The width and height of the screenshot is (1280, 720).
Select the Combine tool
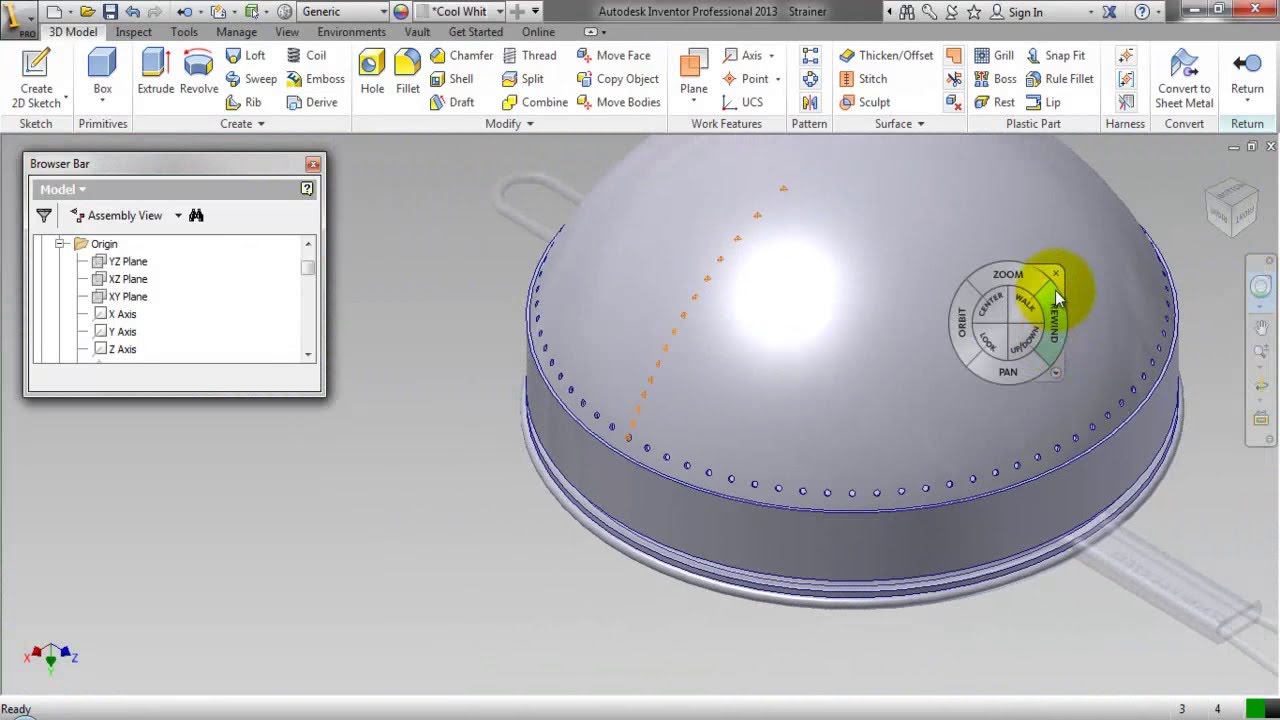coord(535,102)
